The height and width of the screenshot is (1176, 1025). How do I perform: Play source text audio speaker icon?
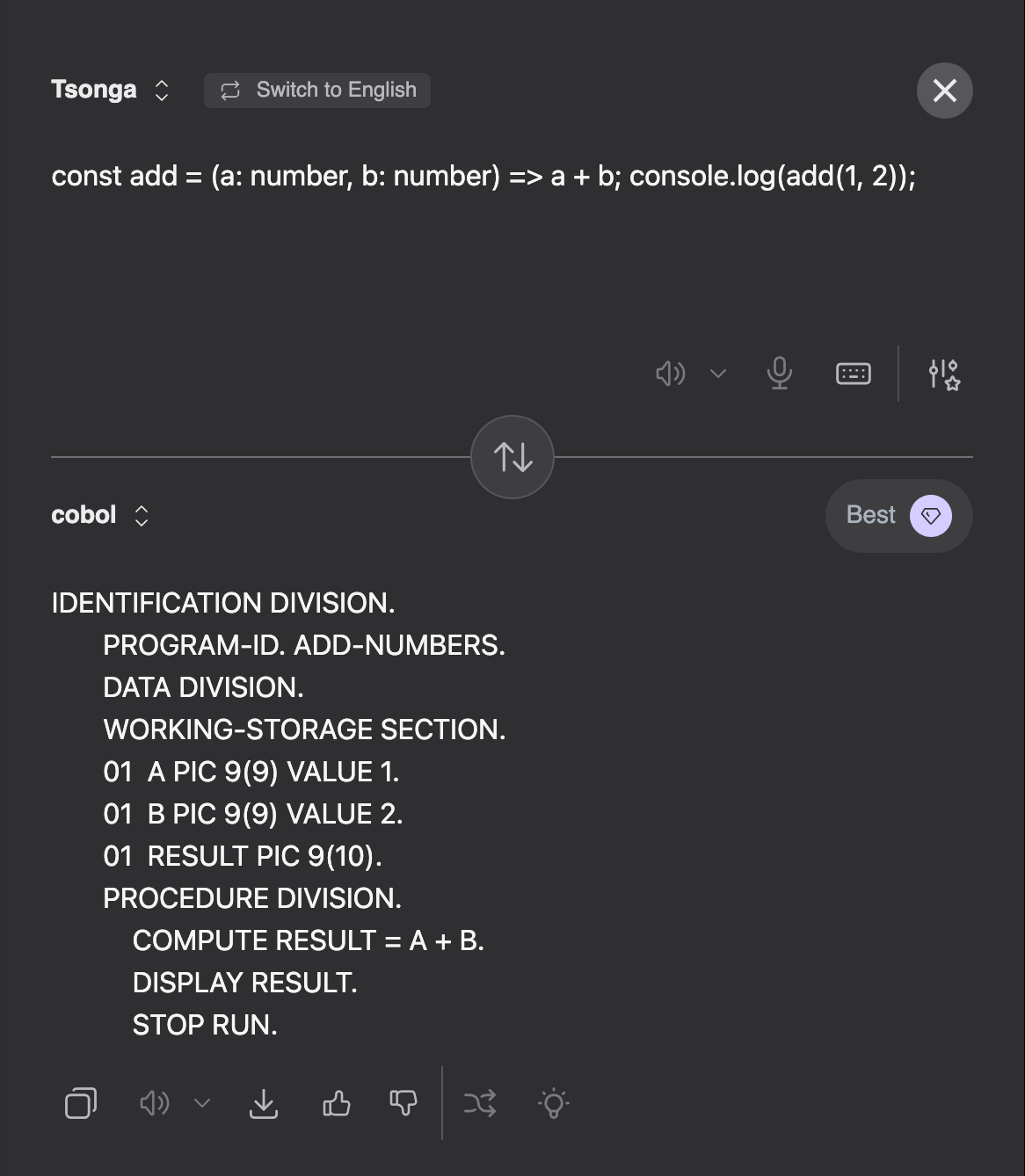click(670, 374)
